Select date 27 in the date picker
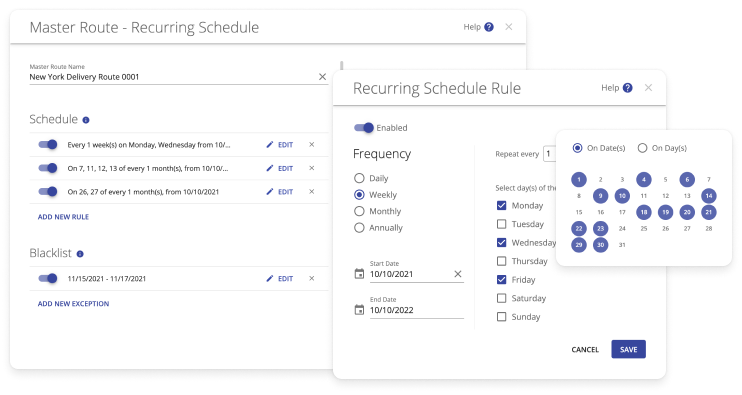The height and width of the screenshot is (395, 742). click(687, 228)
